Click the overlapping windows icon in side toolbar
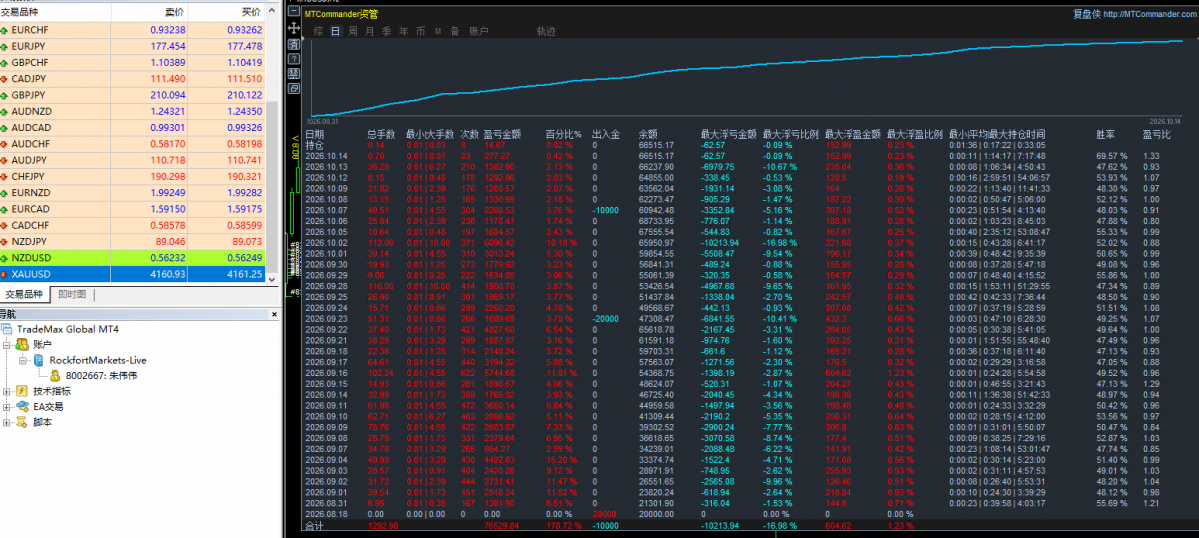 [x=293, y=89]
